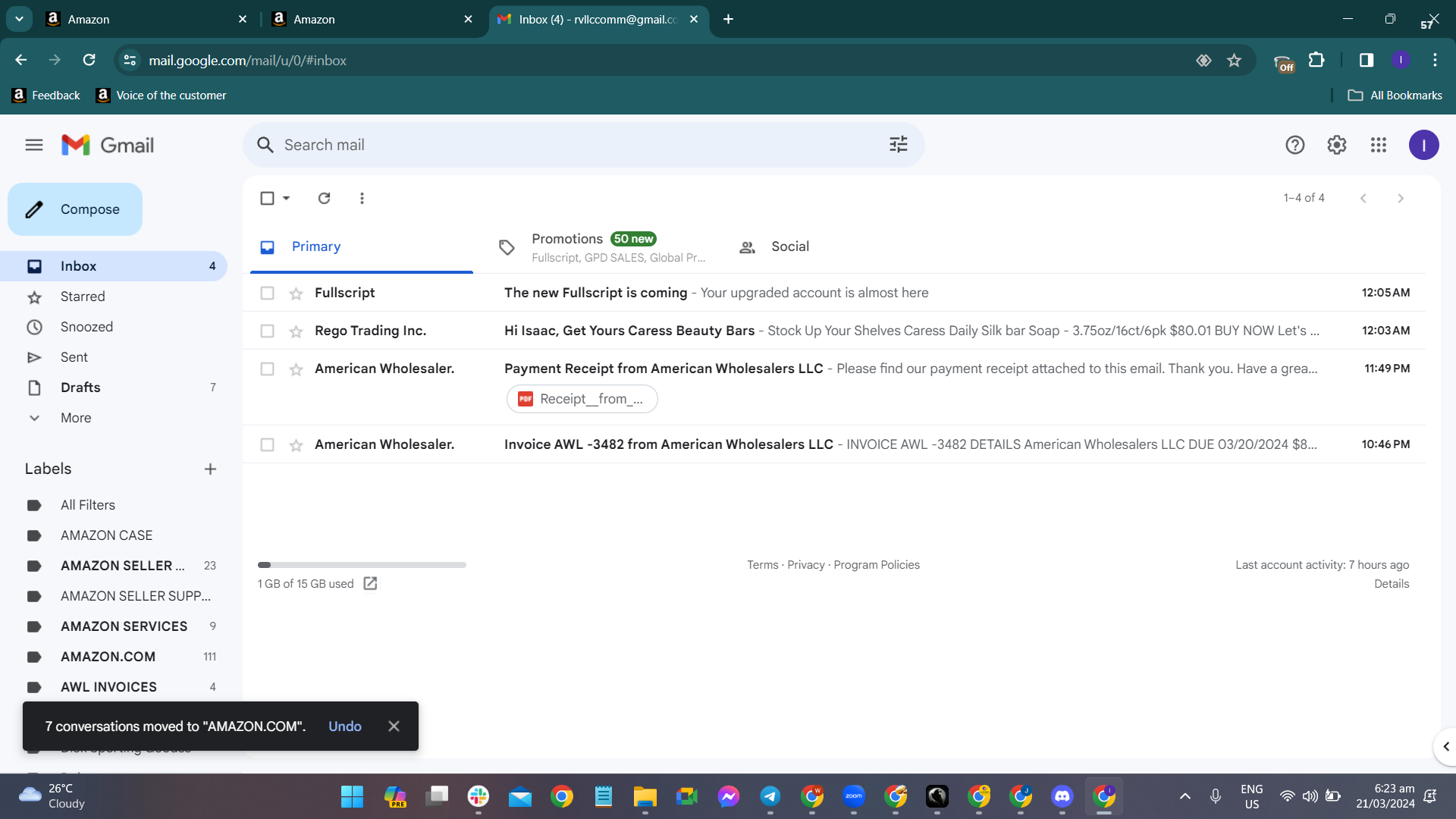Image resolution: width=1456 pixels, height=819 pixels.
Task: Open the select dropdown arrow
Action: tap(286, 198)
